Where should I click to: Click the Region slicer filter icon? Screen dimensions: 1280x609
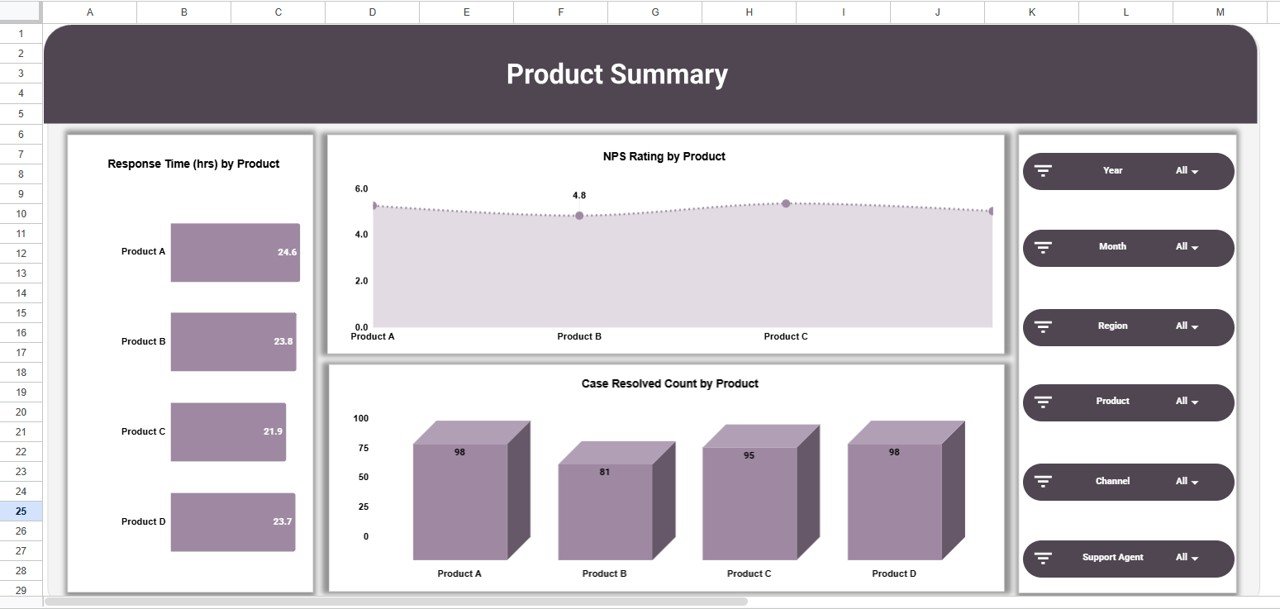click(x=1043, y=326)
